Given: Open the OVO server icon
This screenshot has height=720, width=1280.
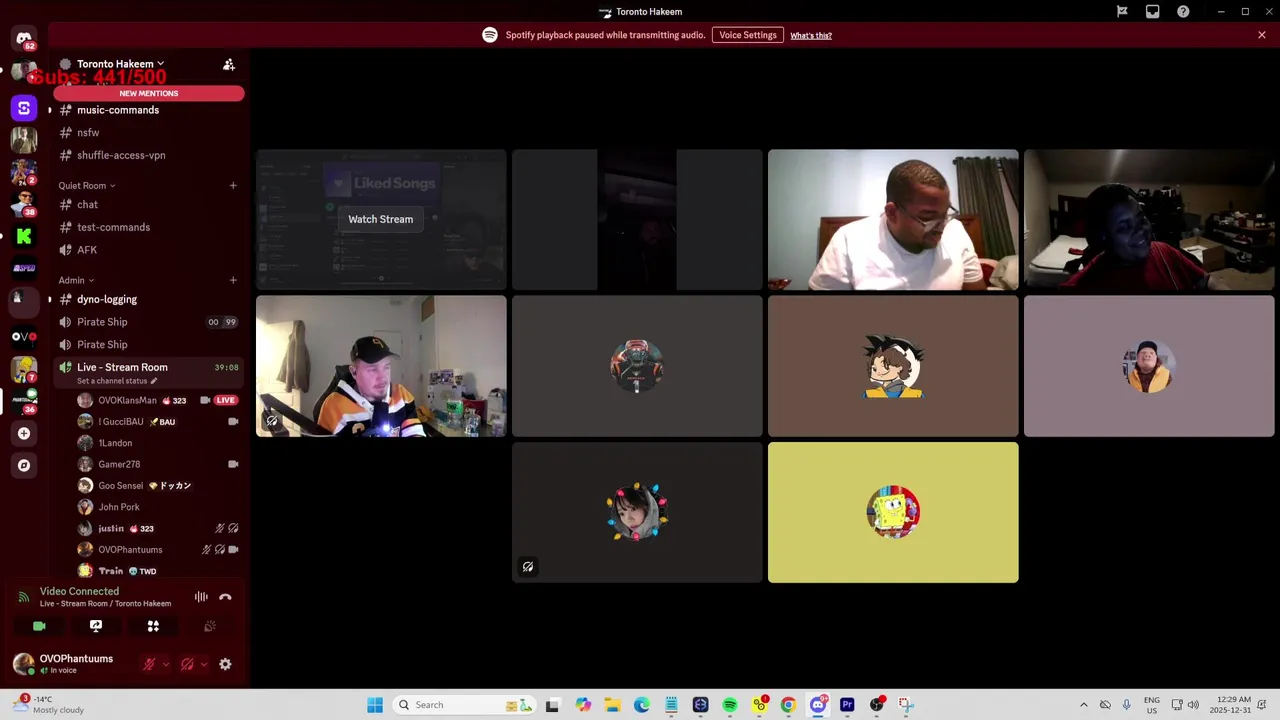Looking at the screenshot, I should 24,336.
